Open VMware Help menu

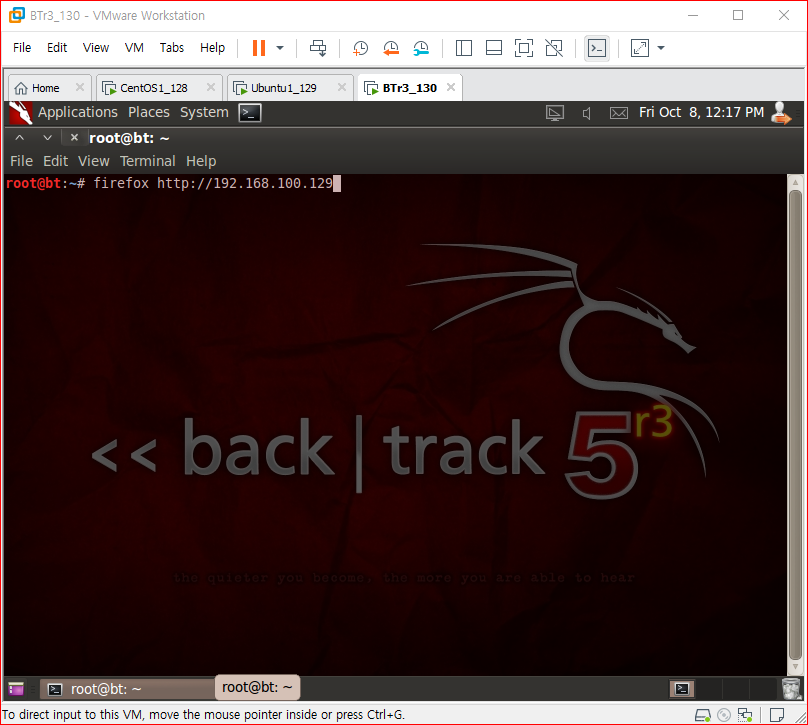point(212,47)
